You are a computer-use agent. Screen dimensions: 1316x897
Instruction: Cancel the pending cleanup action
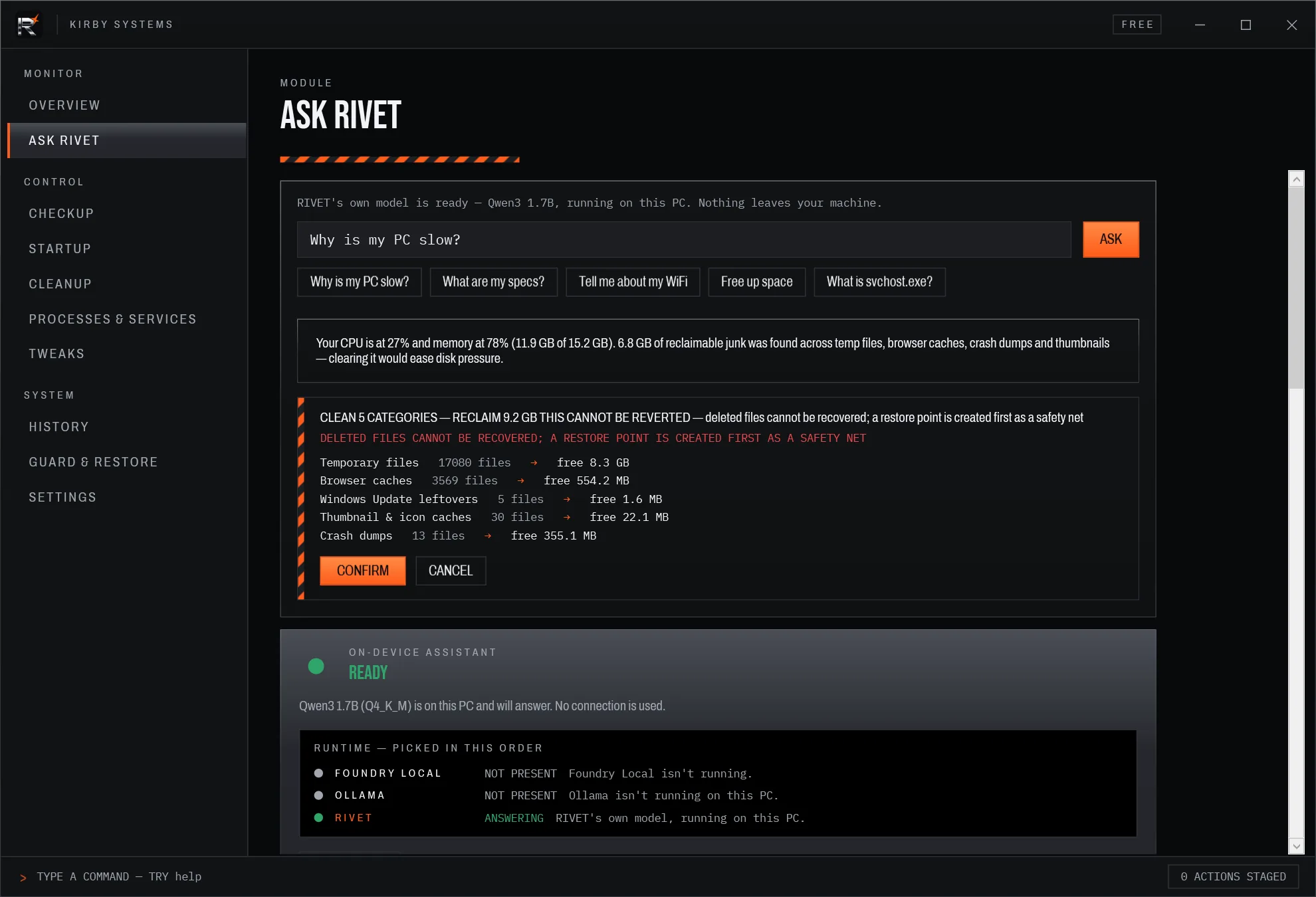pyautogui.click(x=451, y=571)
